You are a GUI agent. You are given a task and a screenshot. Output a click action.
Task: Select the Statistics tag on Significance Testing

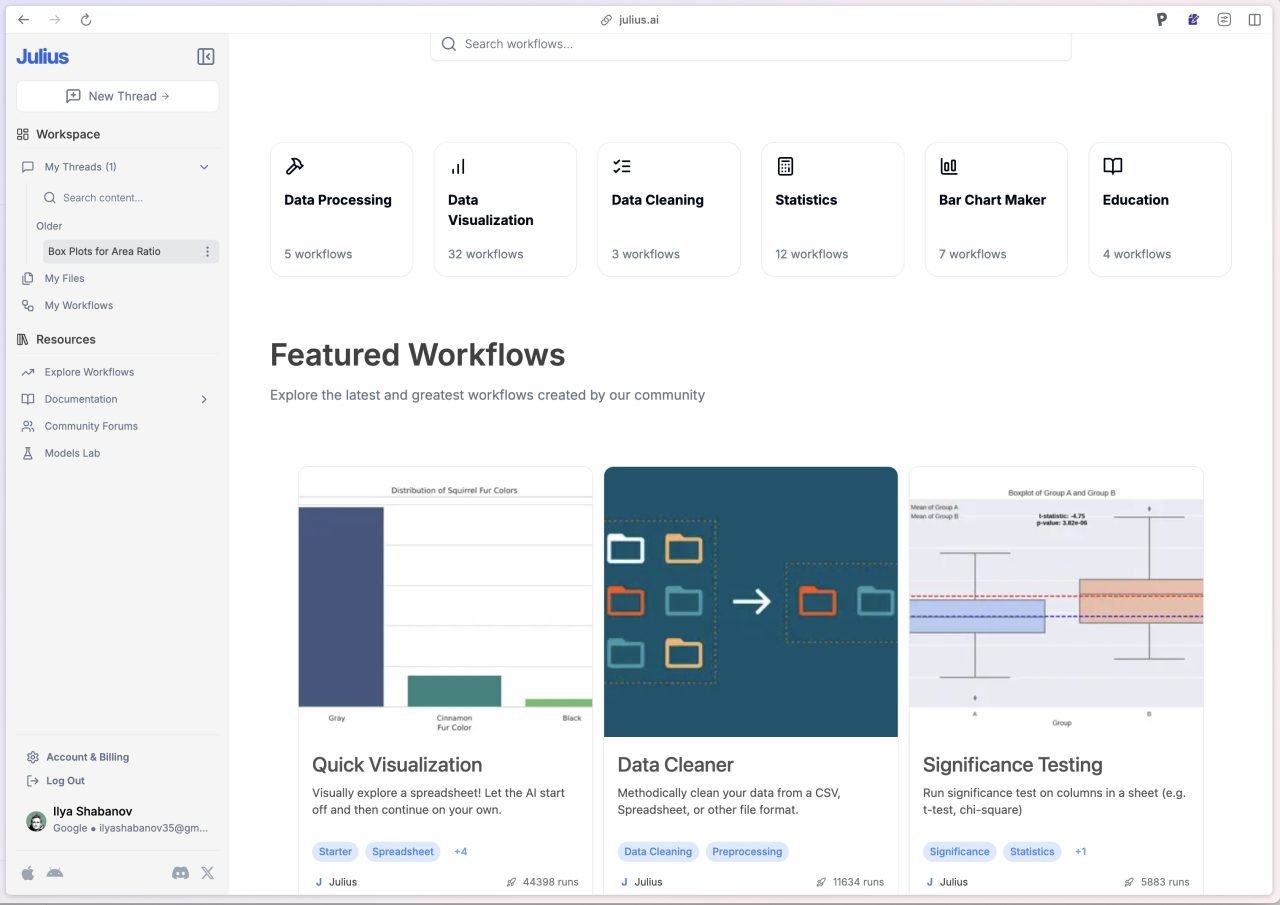click(1032, 852)
